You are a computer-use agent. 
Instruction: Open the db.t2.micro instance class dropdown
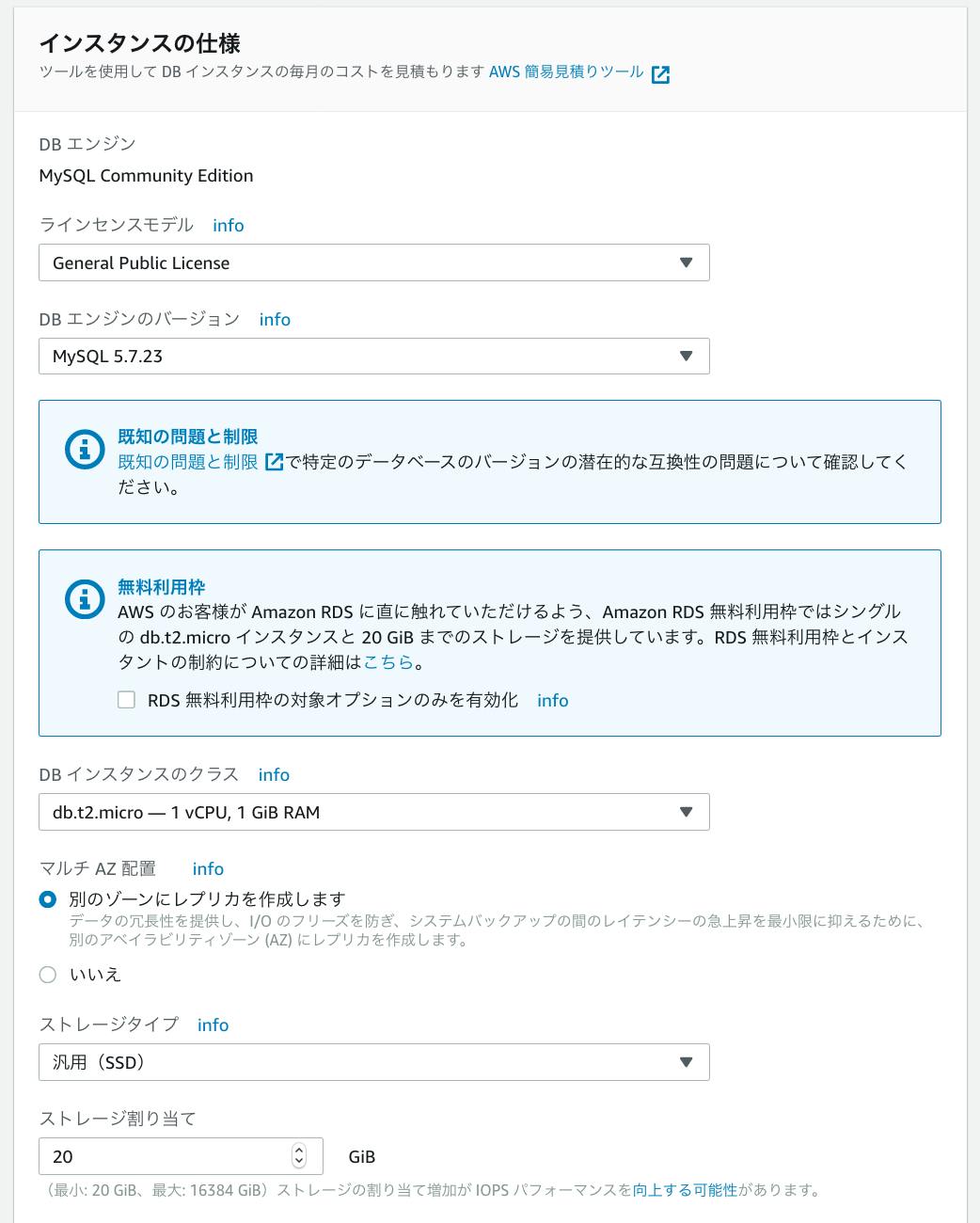[x=373, y=812]
